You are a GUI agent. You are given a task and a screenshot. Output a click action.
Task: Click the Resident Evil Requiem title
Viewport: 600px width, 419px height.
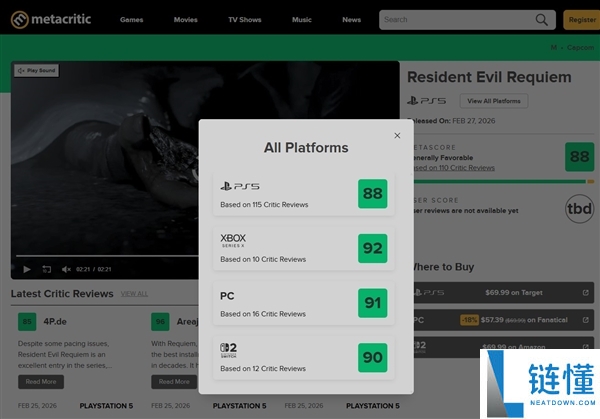pyautogui.click(x=489, y=77)
